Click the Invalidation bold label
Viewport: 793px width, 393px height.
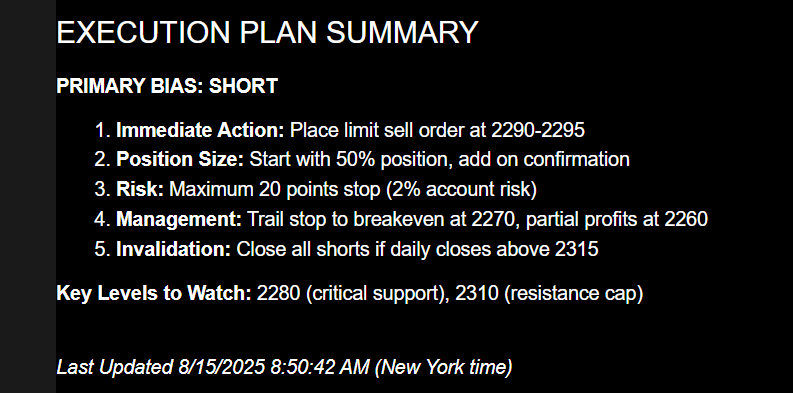point(173,249)
